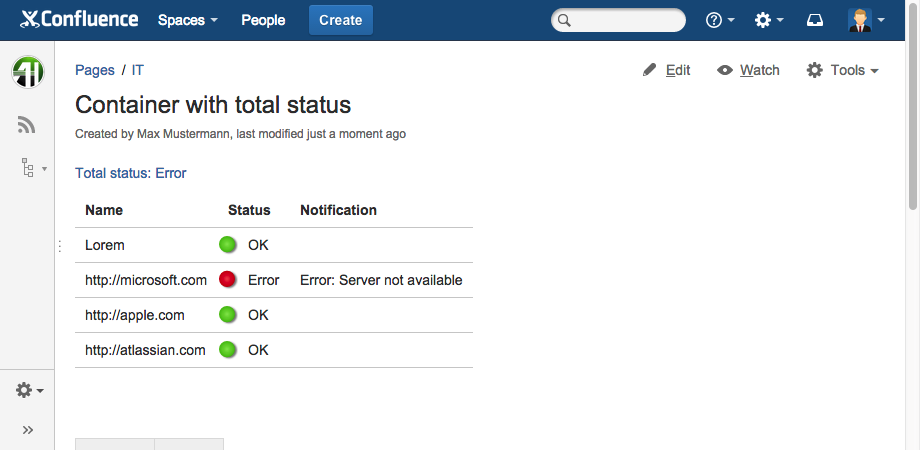Image resolution: width=920 pixels, height=450 pixels.
Task: Click the IT breadcrumb link
Action: tap(138, 70)
